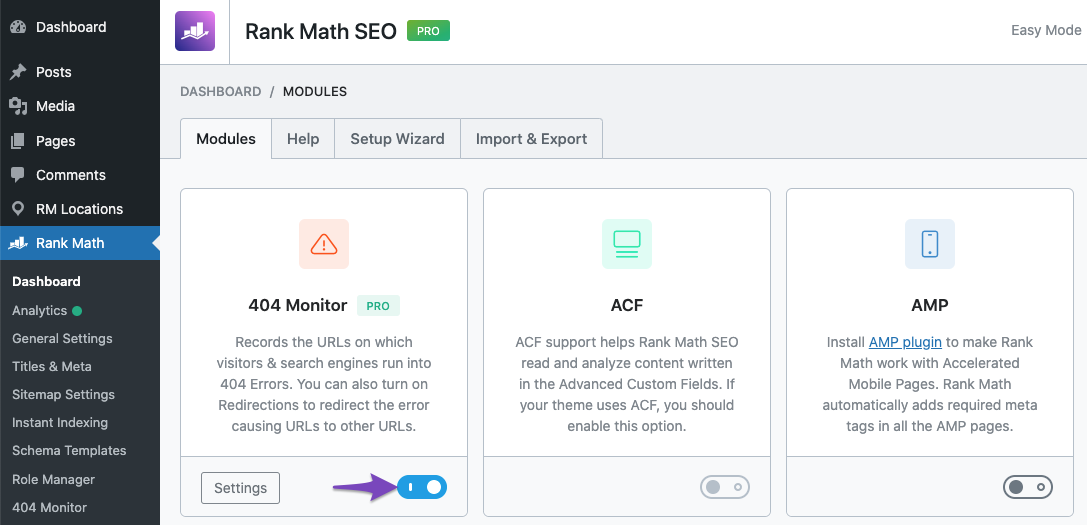This screenshot has height=525, width=1087.
Task: Go to the Import & Export tab
Action: tap(531, 139)
